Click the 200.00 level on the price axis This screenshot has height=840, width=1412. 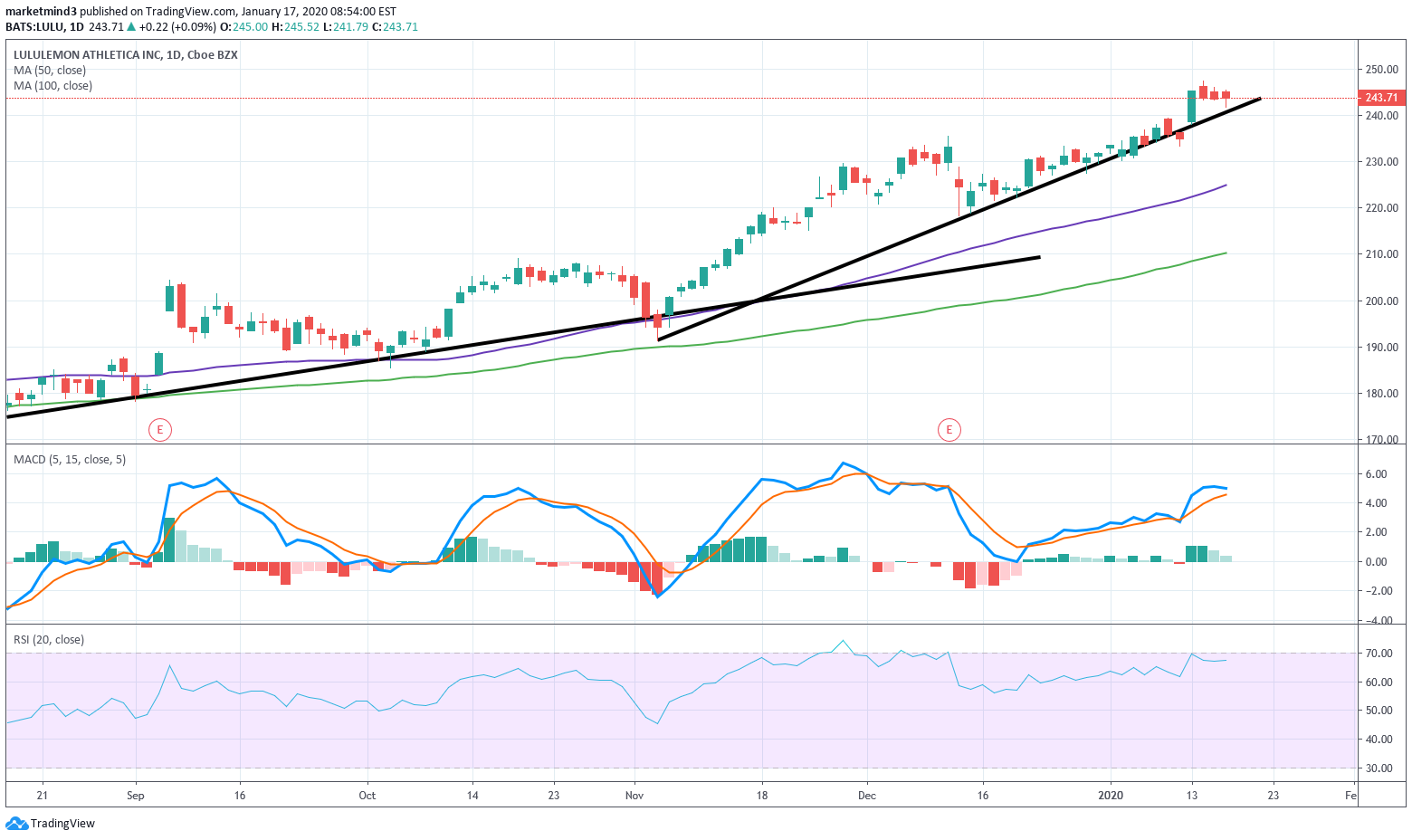1381,301
